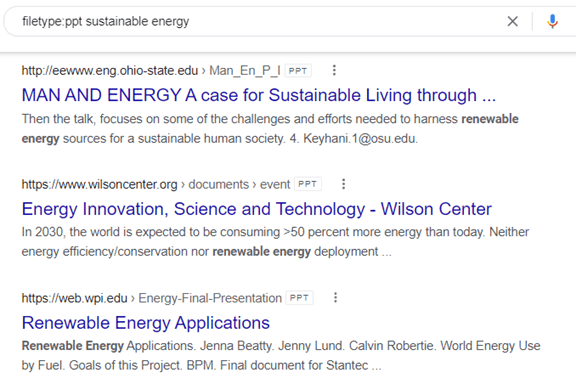Open Energy Innovation, Science and Technology result
The height and width of the screenshot is (384, 576).
(x=256, y=209)
